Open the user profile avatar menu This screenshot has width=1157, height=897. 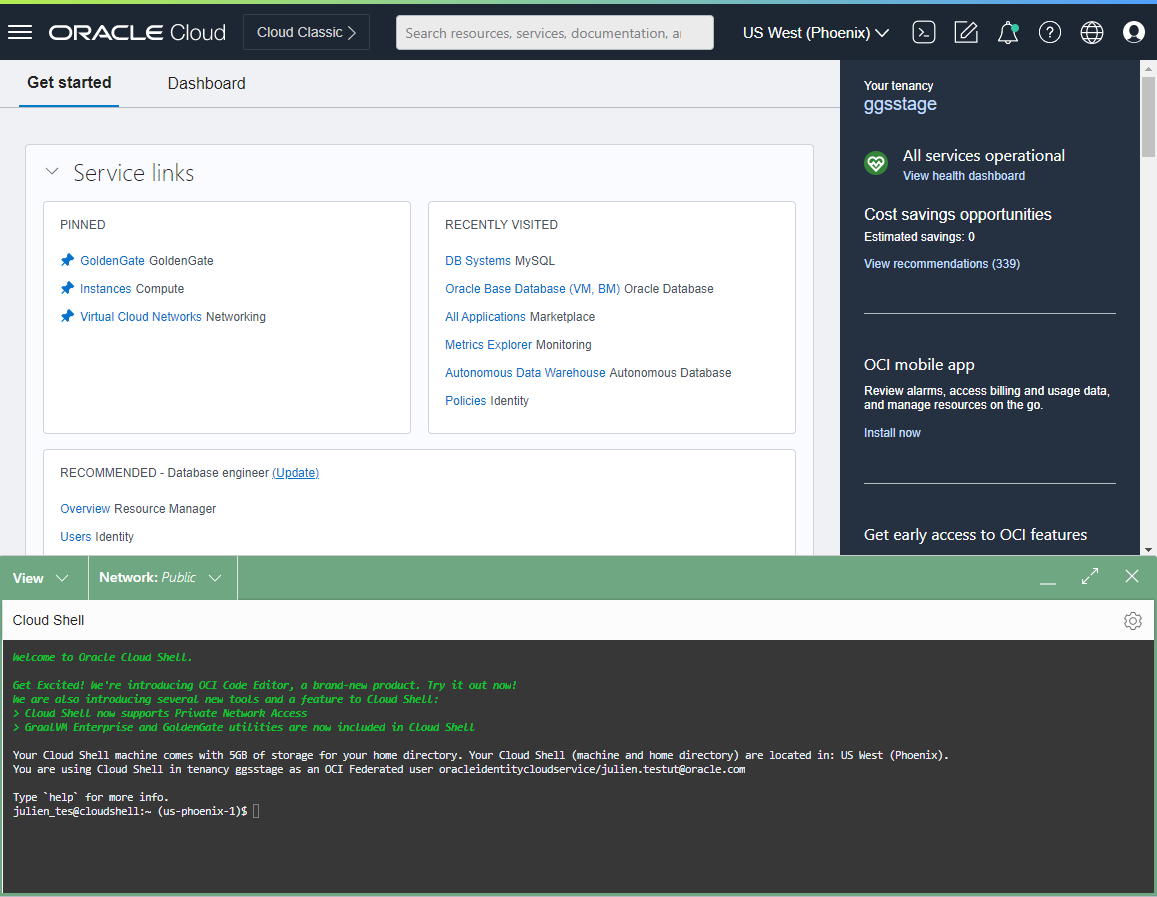point(1134,31)
